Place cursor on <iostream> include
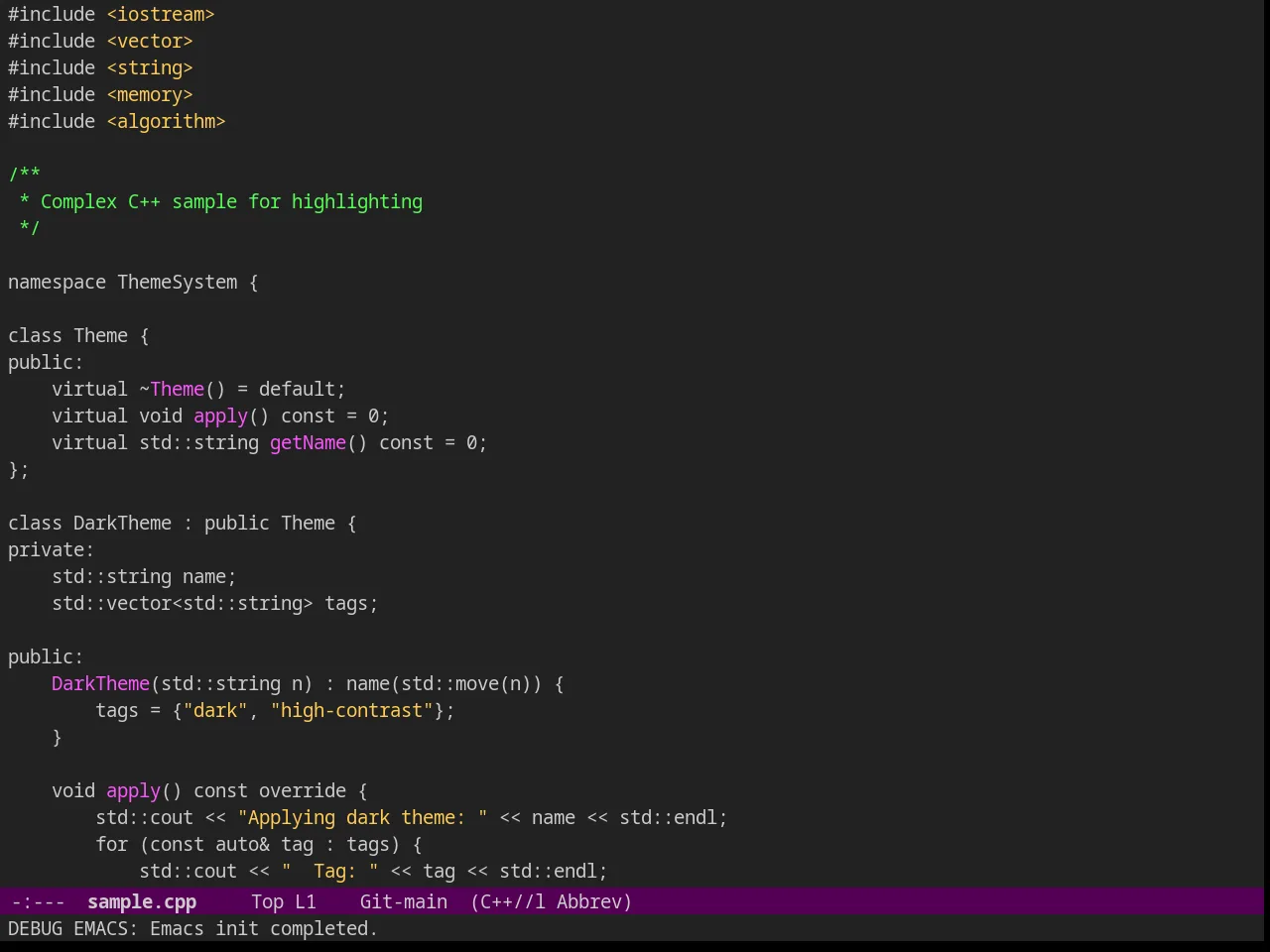The width and height of the screenshot is (1270, 952). 161,14
